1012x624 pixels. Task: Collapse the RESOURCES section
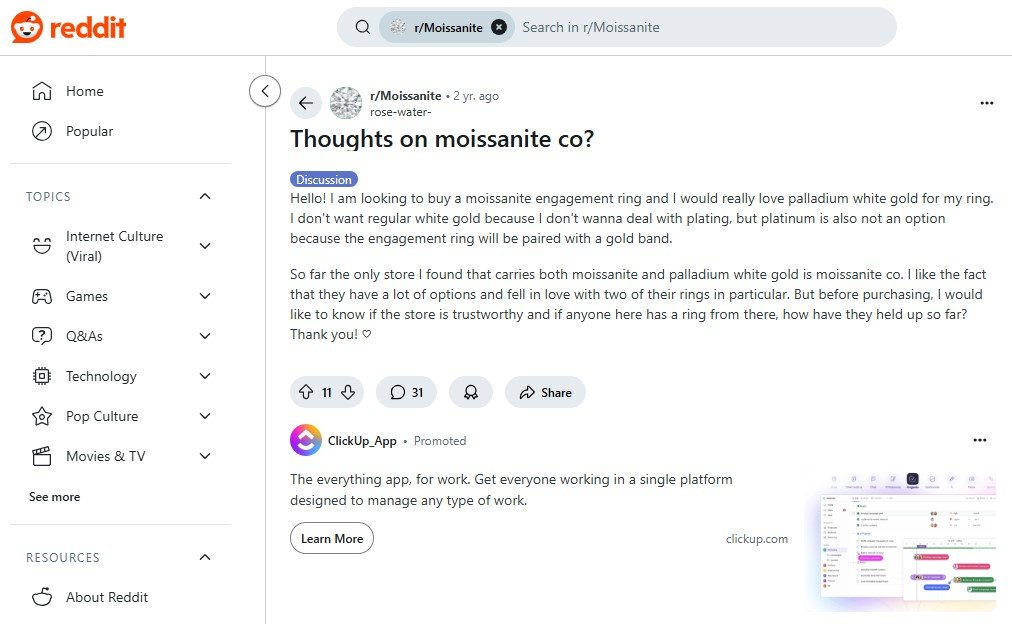205,557
